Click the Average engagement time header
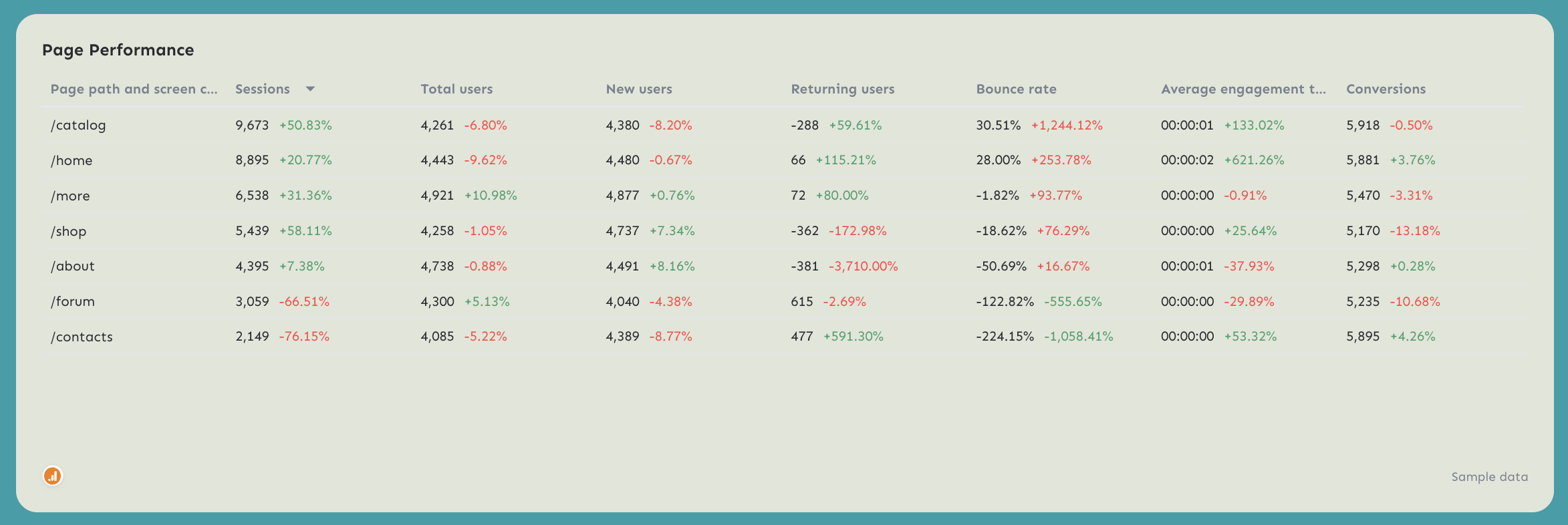Viewport: 1568px width, 525px height. [x=1243, y=88]
